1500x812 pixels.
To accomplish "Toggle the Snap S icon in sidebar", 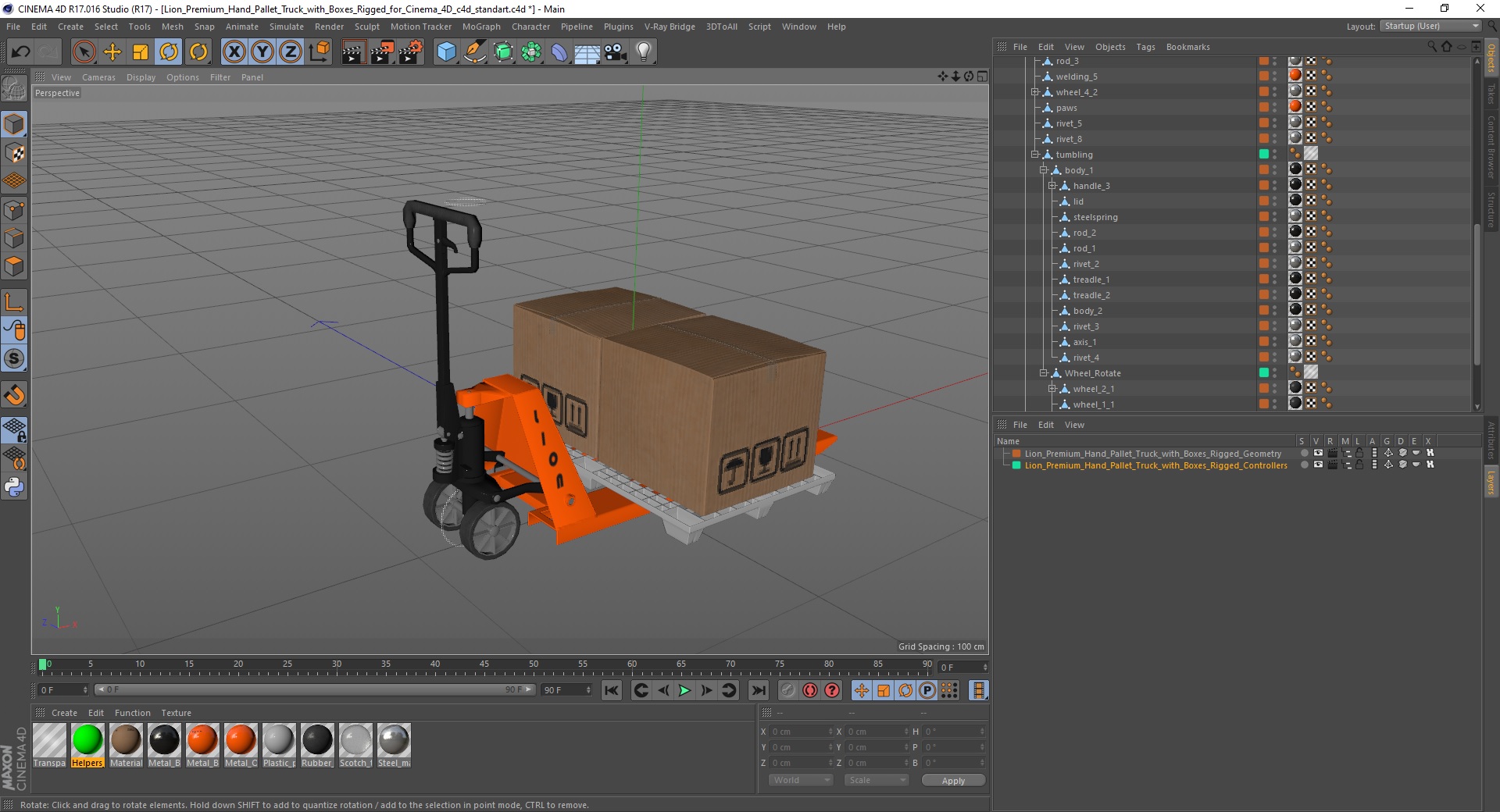I will pos(14,359).
